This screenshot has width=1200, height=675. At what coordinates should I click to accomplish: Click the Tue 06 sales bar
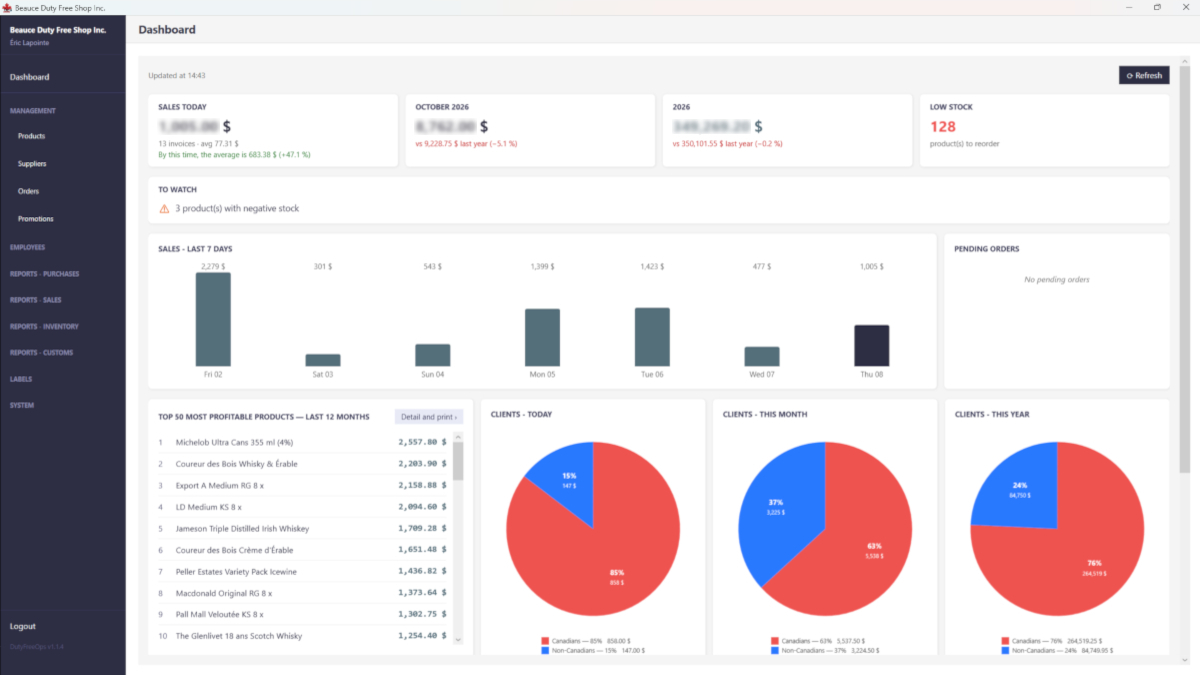[x=653, y=337]
